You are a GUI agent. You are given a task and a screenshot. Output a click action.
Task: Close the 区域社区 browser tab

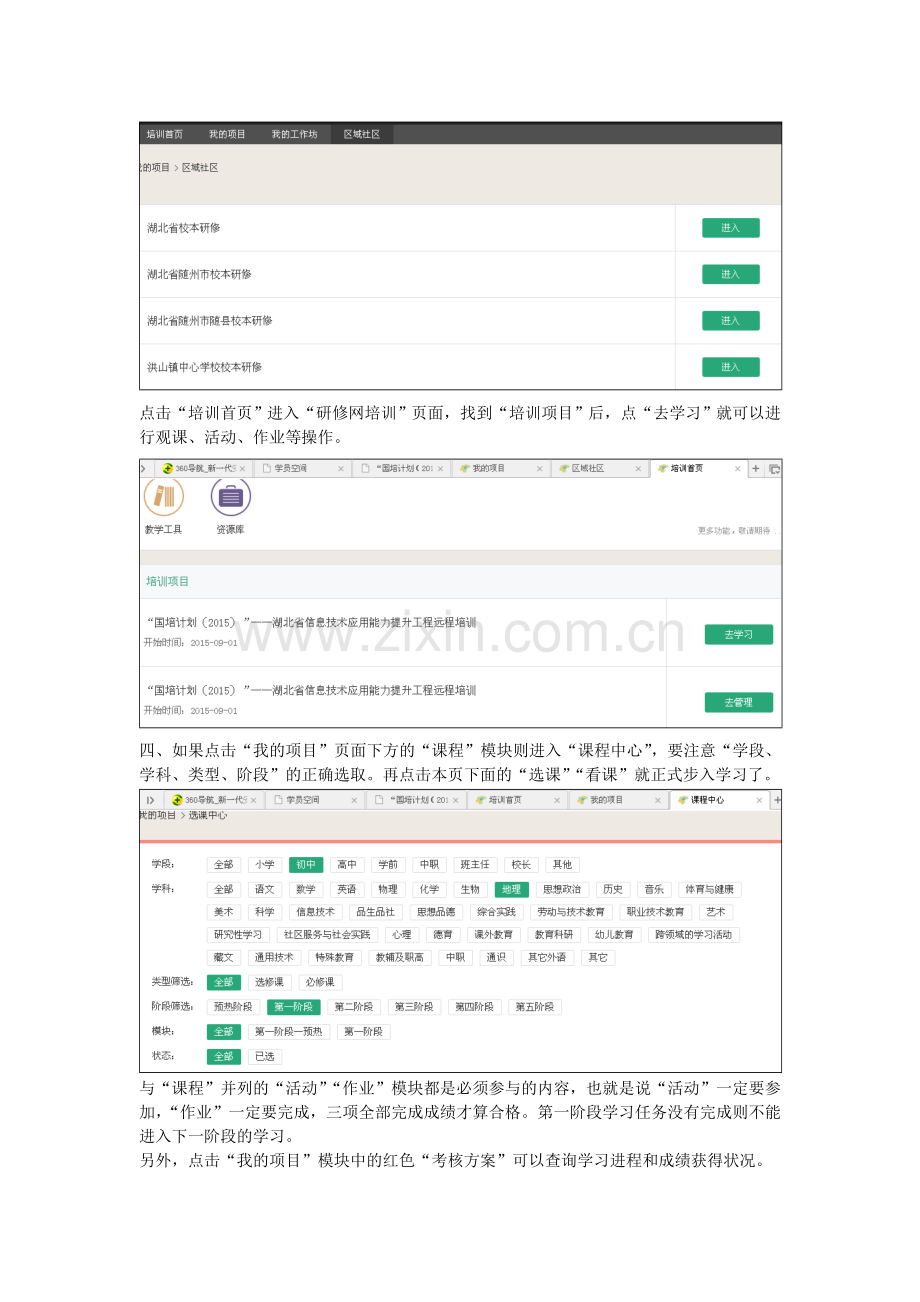coord(638,468)
